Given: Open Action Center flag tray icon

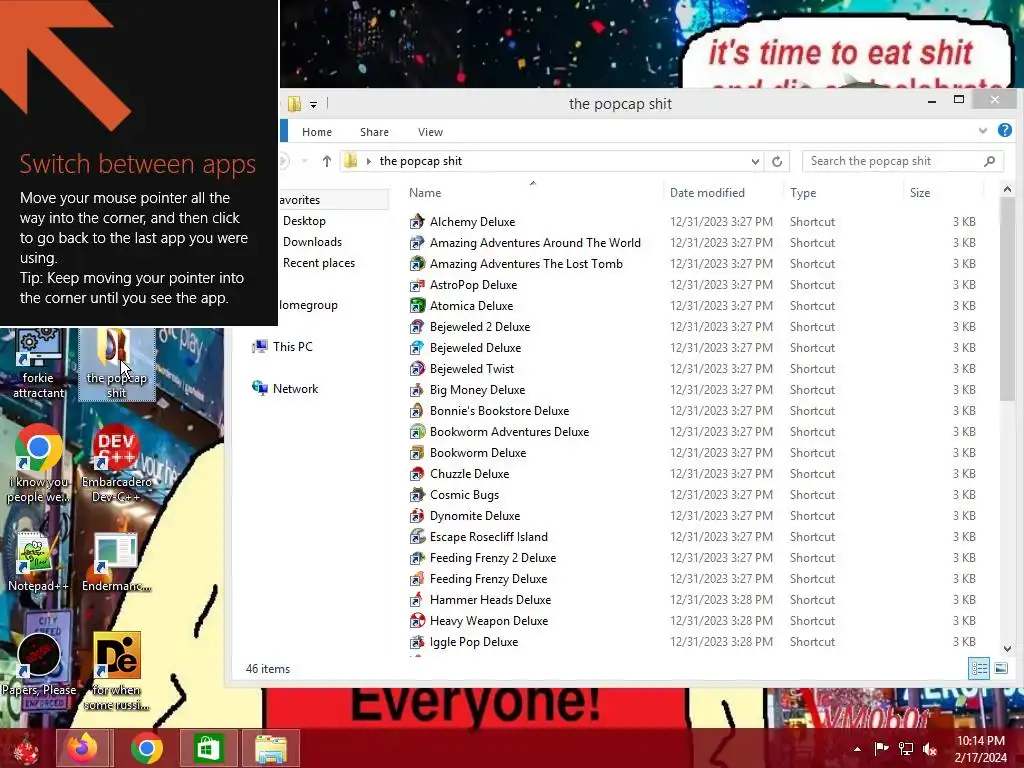Looking at the screenshot, I should 881,749.
